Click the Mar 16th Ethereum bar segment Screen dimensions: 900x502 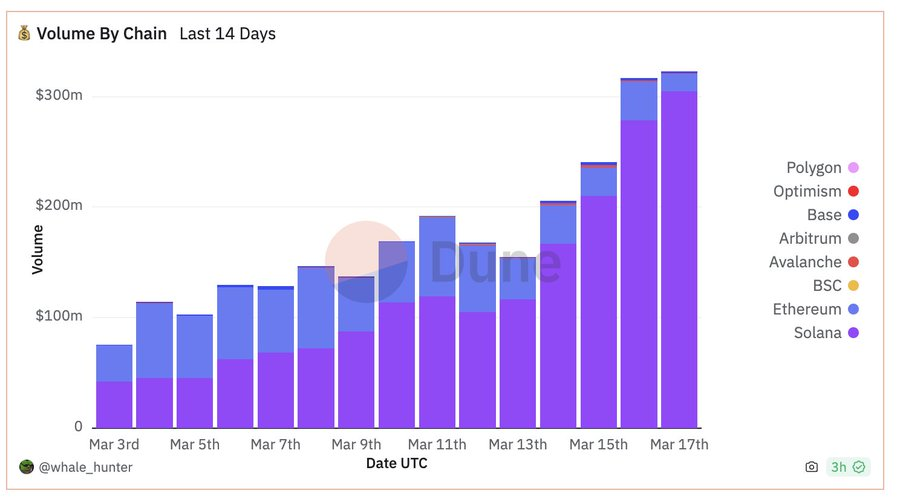[639, 101]
